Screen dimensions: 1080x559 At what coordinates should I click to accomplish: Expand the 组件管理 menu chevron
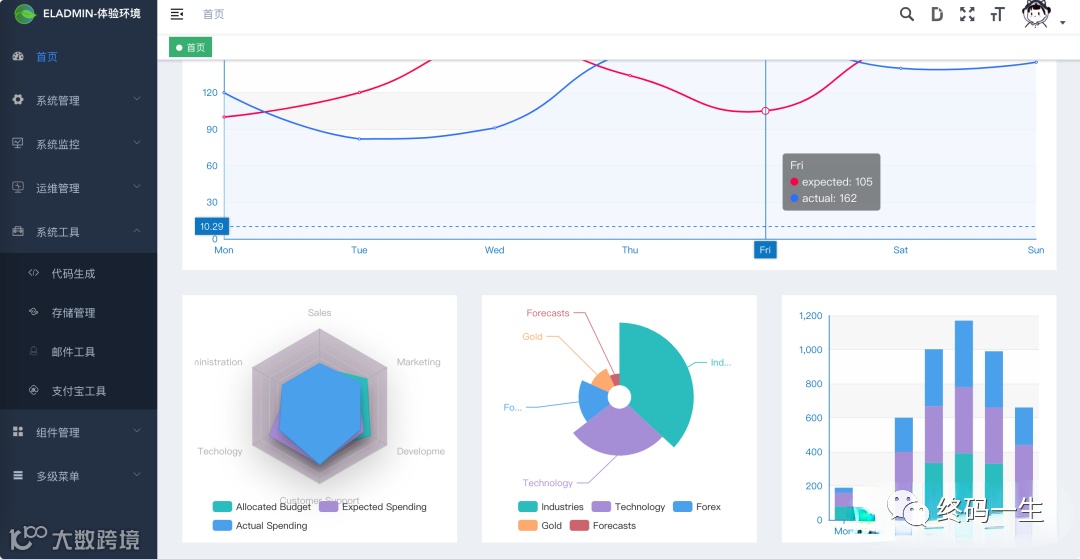pos(137,431)
